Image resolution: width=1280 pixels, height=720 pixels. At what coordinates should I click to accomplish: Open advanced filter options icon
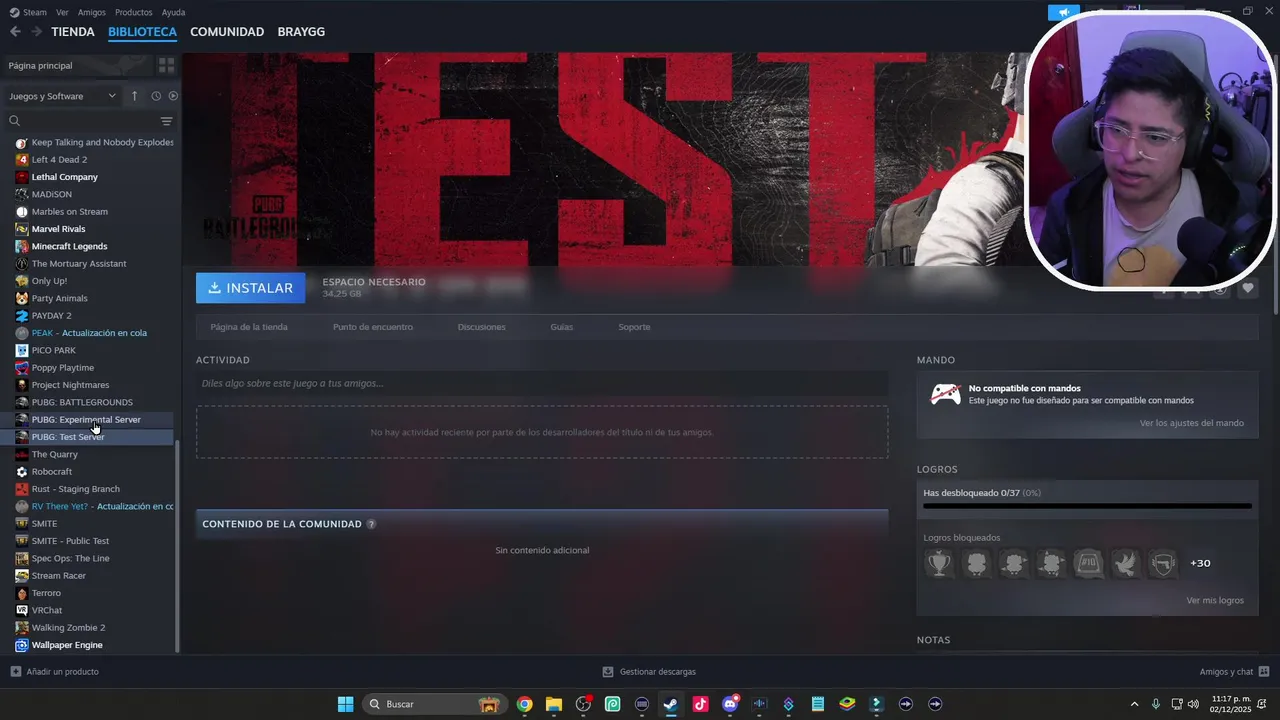click(167, 121)
